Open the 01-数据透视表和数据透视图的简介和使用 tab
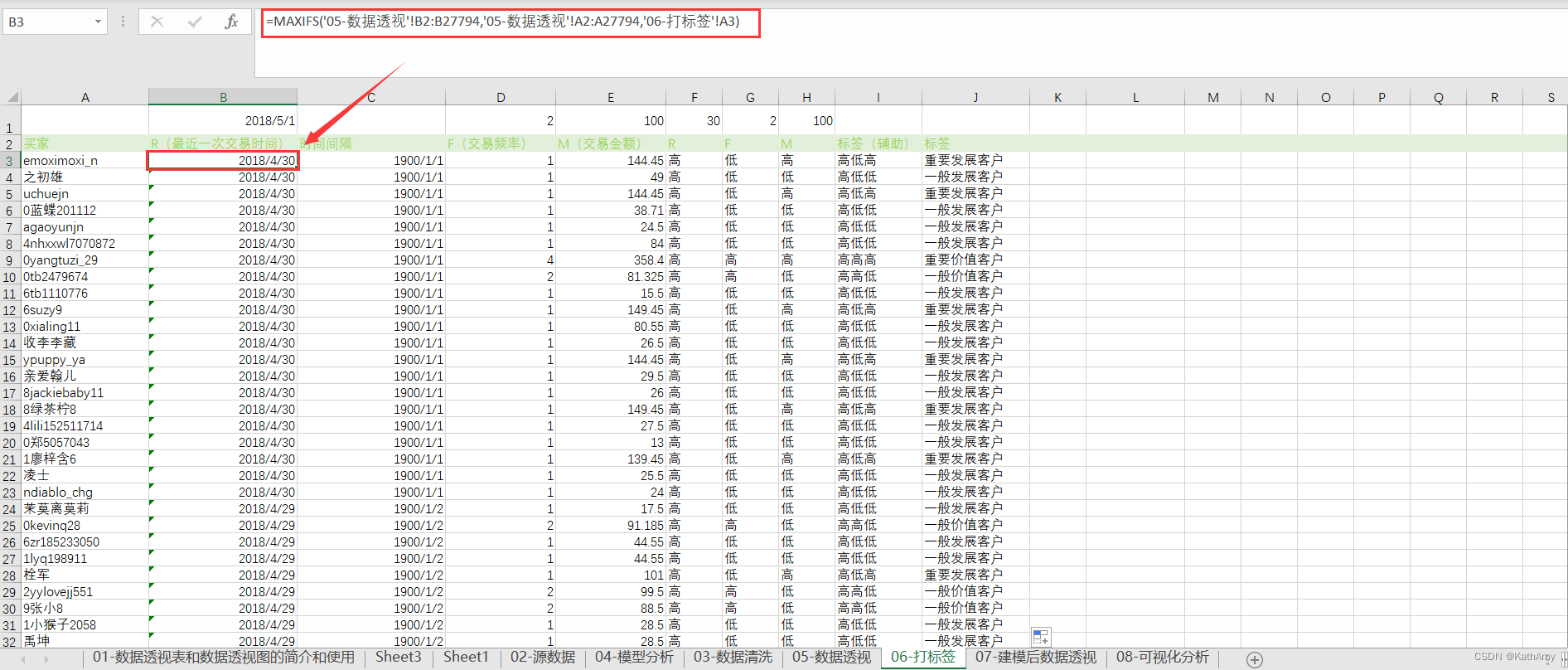 pyautogui.click(x=224, y=657)
